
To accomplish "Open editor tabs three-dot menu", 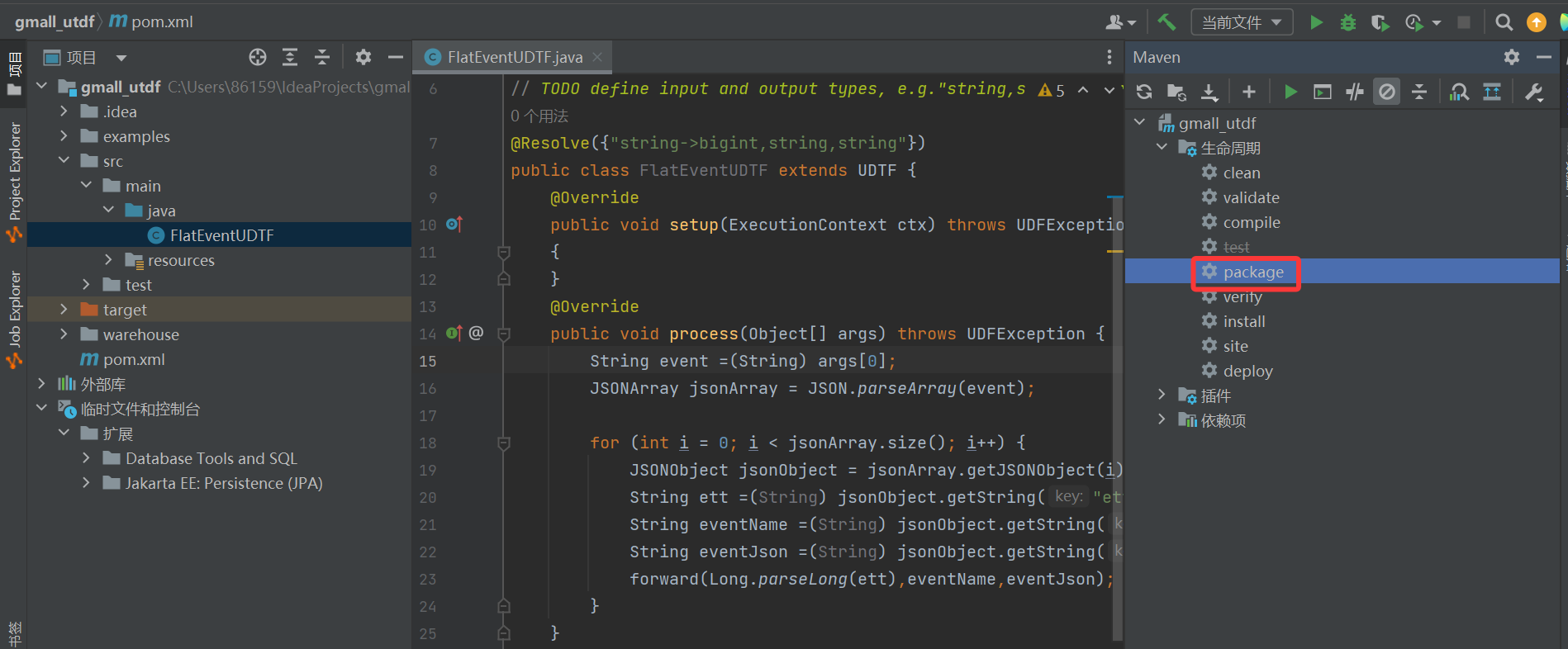I will [1109, 57].
